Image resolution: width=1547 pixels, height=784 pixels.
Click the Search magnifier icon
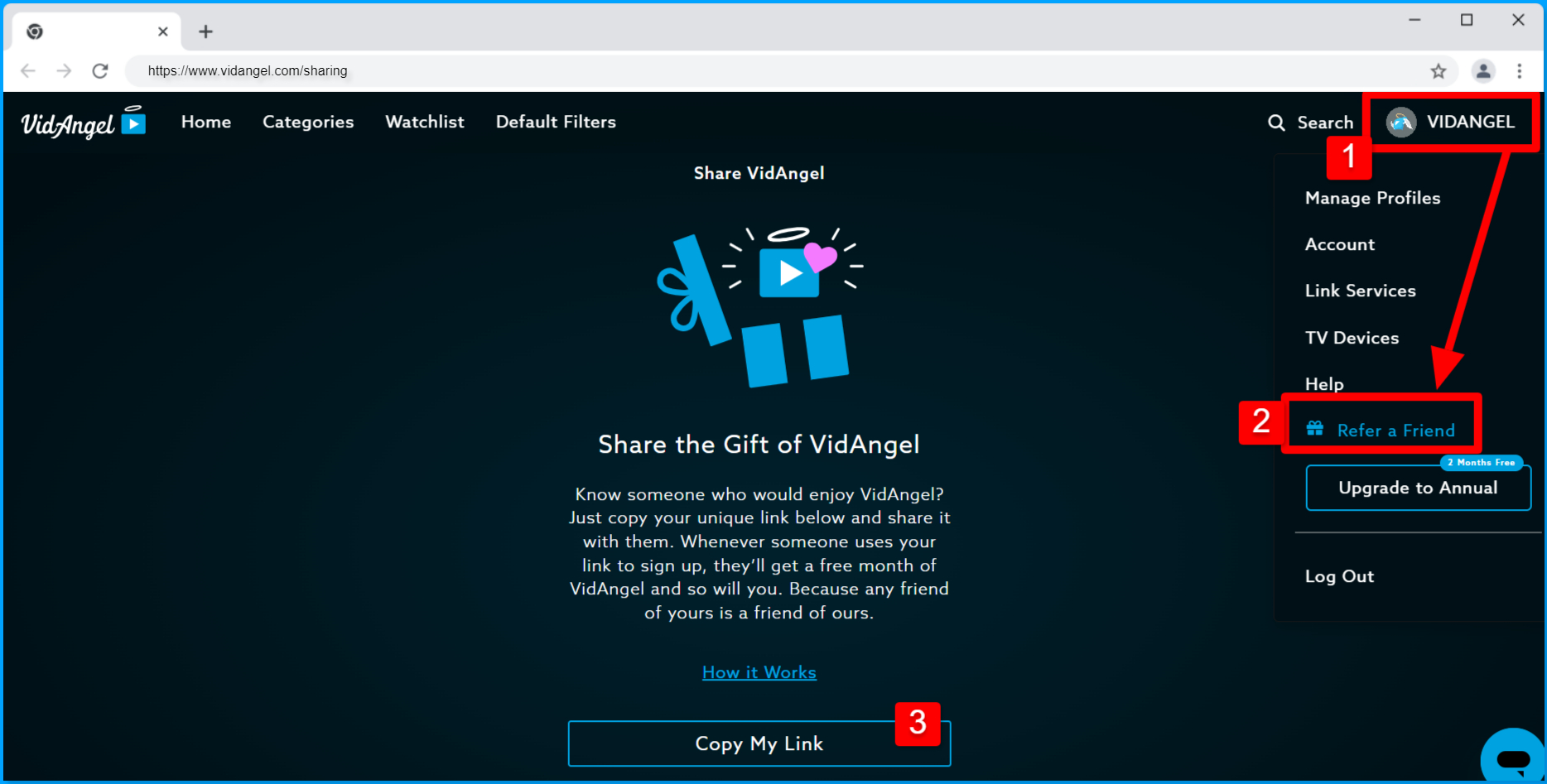click(1276, 123)
